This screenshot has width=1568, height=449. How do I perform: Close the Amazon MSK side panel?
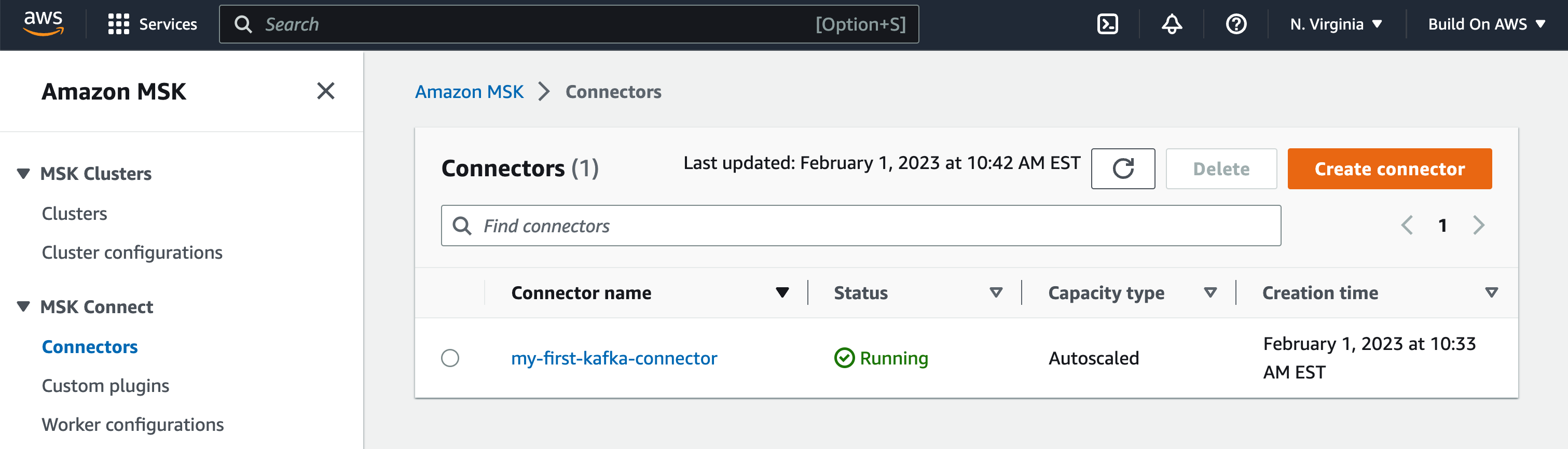pos(326,91)
